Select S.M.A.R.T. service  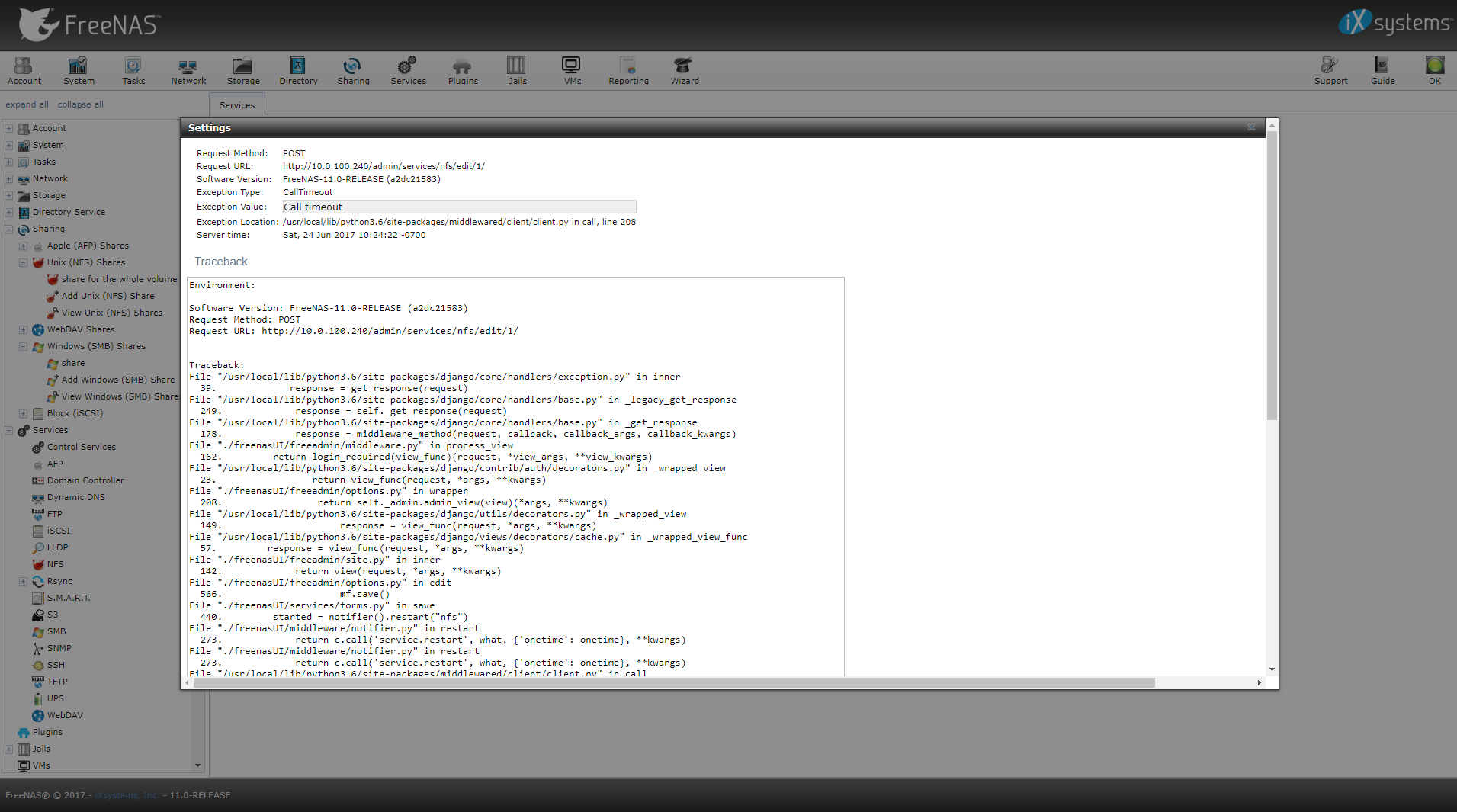click(x=69, y=598)
